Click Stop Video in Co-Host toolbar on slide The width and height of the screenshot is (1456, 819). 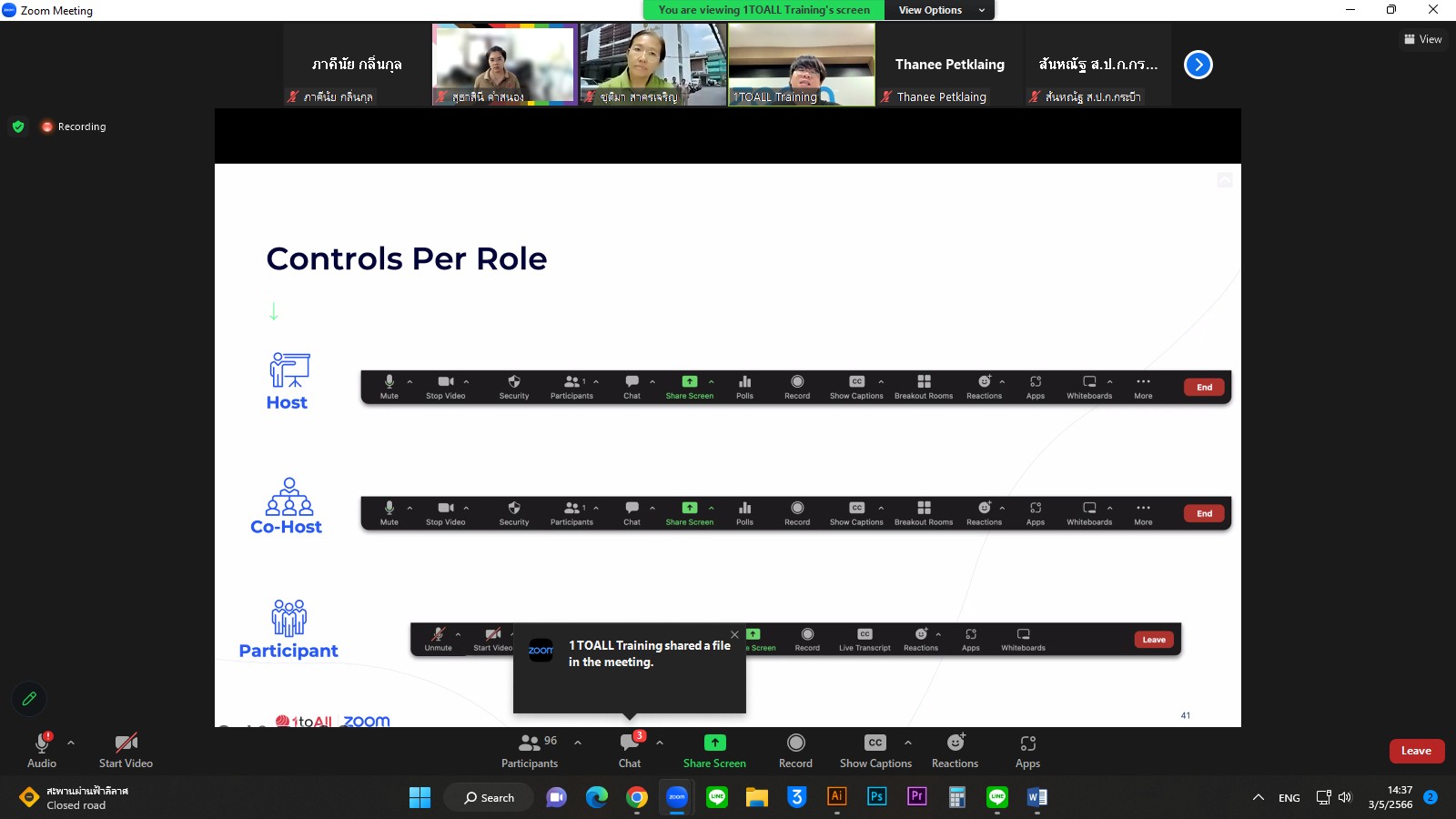pyautogui.click(x=446, y=513)
